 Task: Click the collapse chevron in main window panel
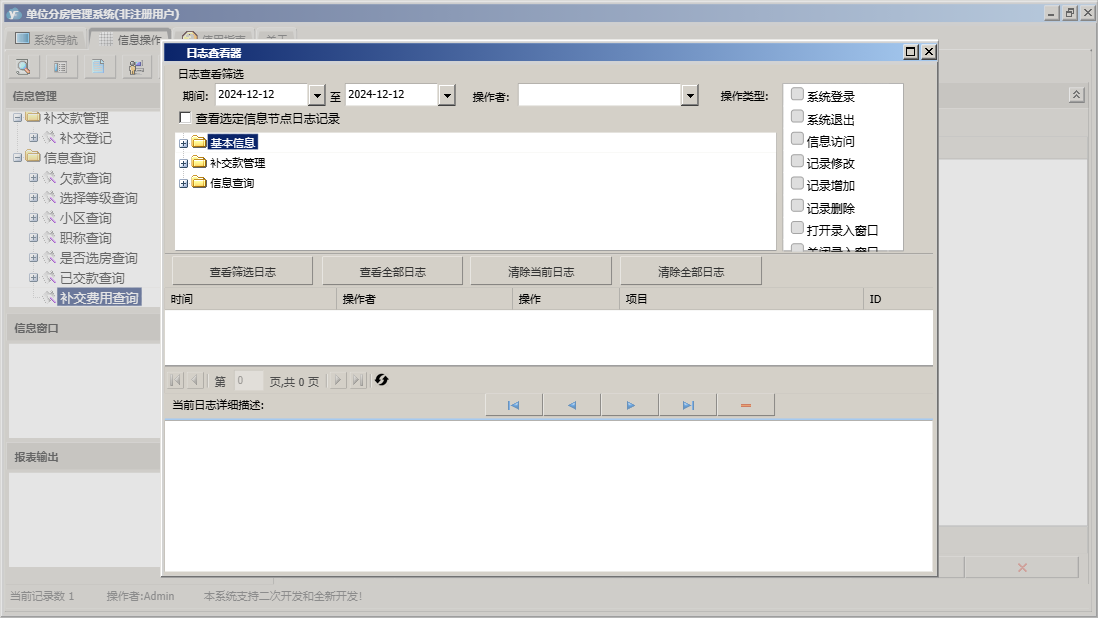pos(1076,94)
